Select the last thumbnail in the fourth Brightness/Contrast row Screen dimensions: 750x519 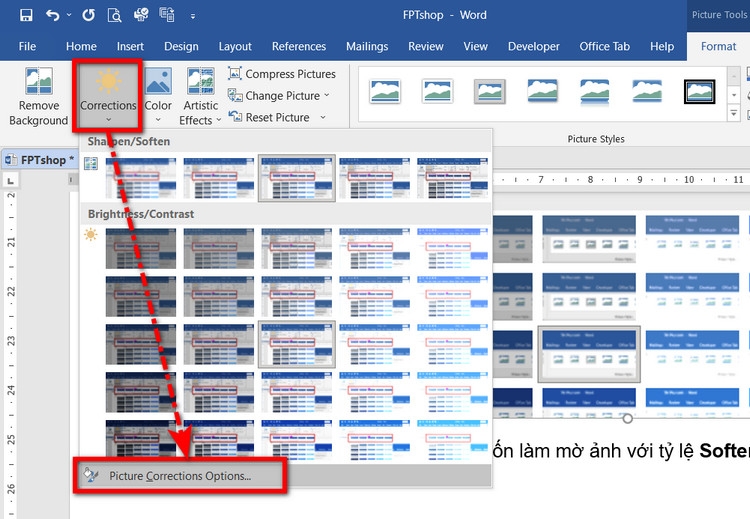[x=452, y=392]
